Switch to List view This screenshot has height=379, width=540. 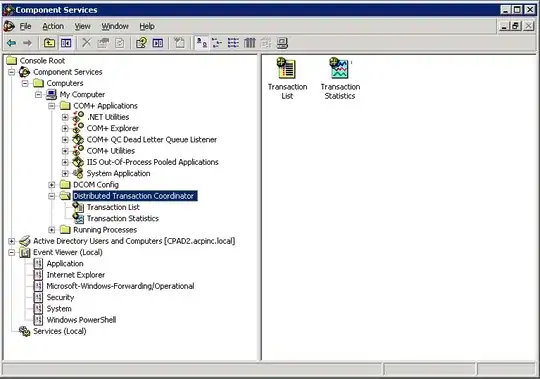[x=233, y=43]
